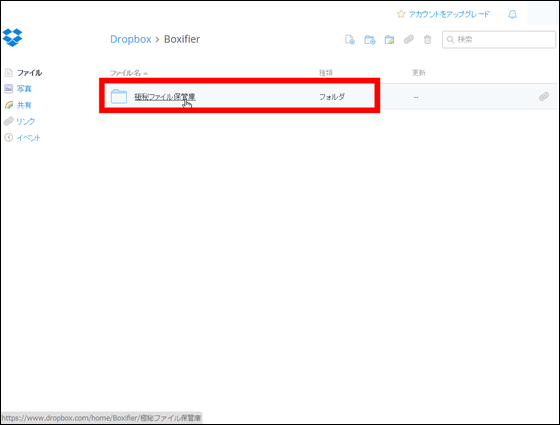Viewport: 560px width, 425px height.
Task: Click the Dropbox logo icon
Action: 12,38
